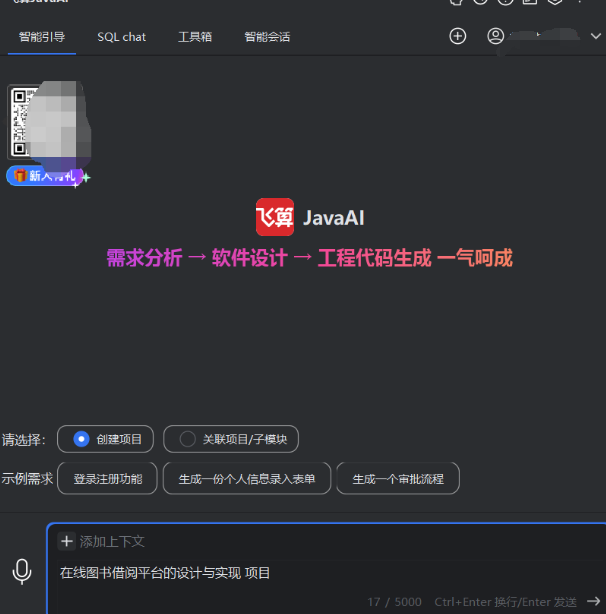Click the 登录注册功能 example button
This screenshot has height=614, width=606.
coord(107,479)
